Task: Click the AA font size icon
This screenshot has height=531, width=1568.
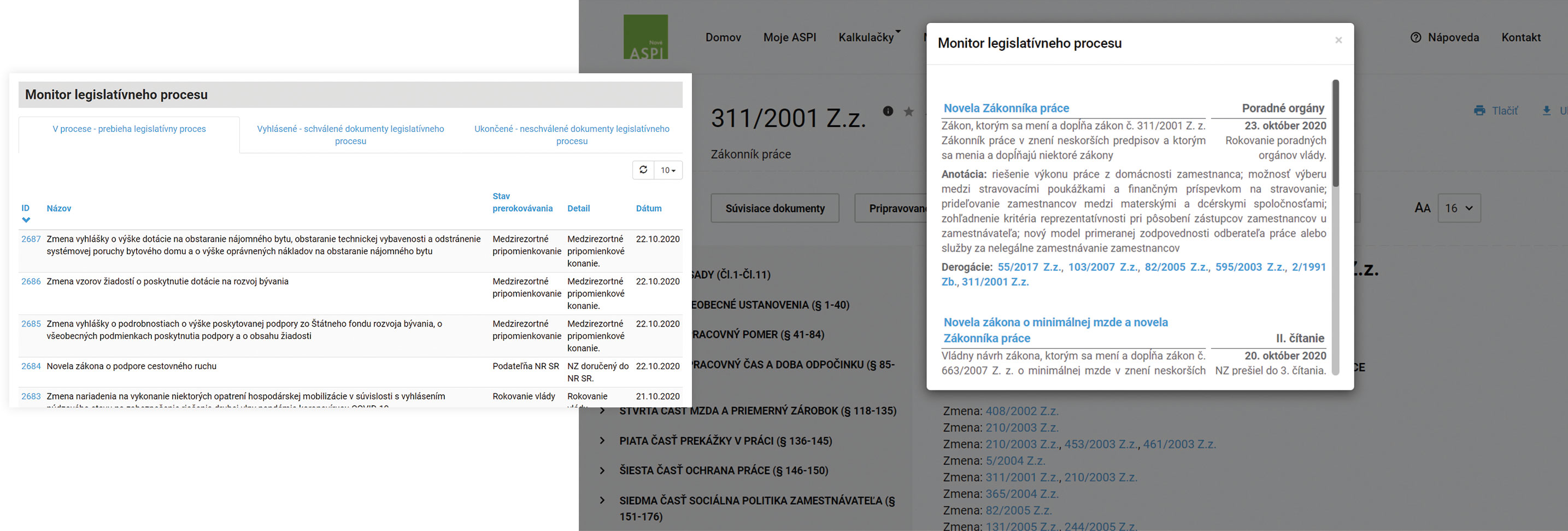Action: (1422, 208)
